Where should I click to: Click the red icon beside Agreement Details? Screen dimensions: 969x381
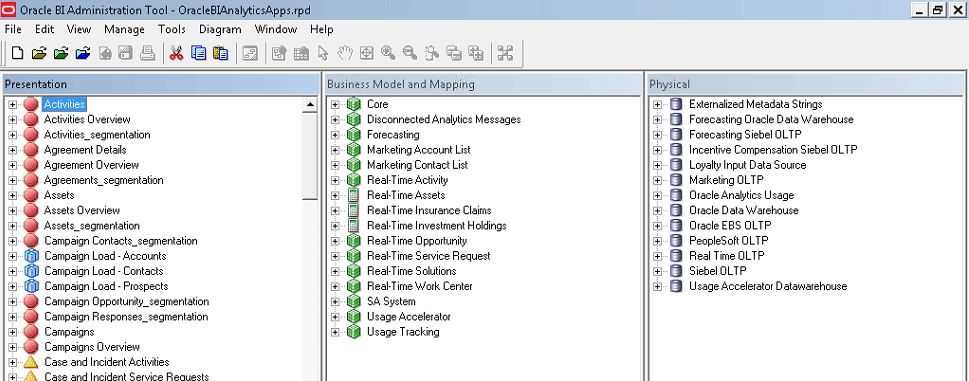pos(31,150)
